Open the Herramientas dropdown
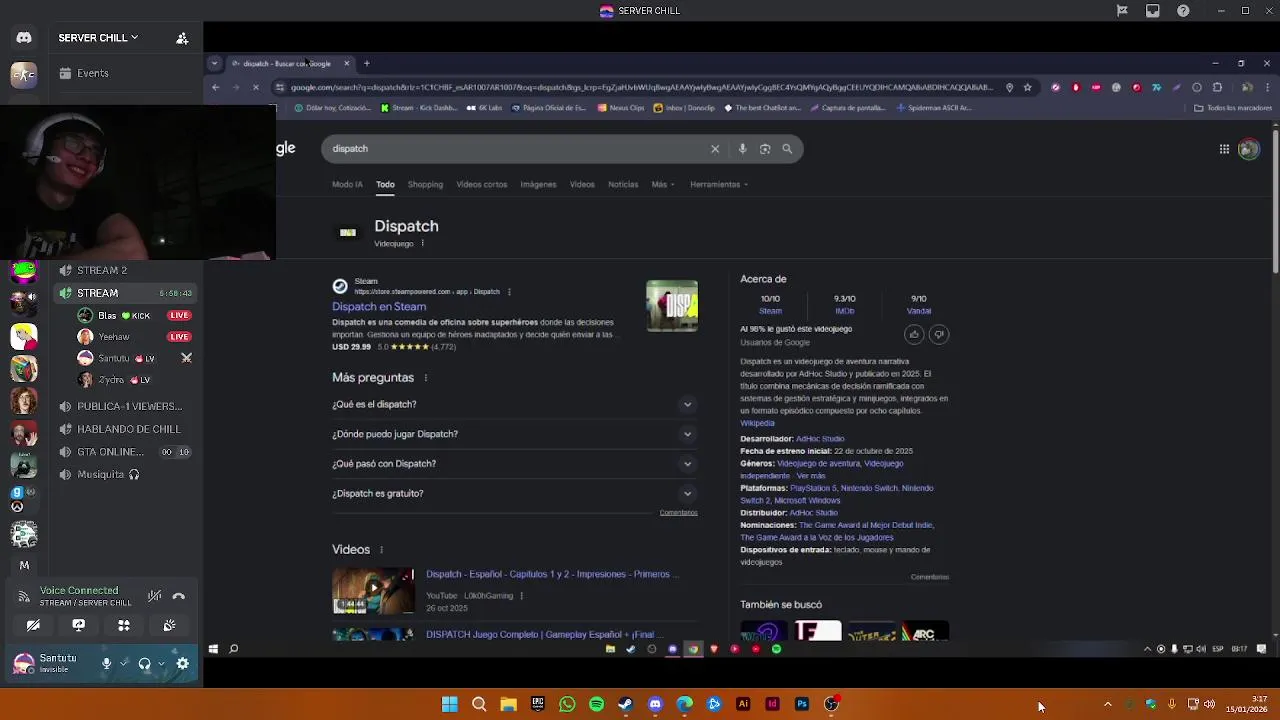 [x=719, y=184]
